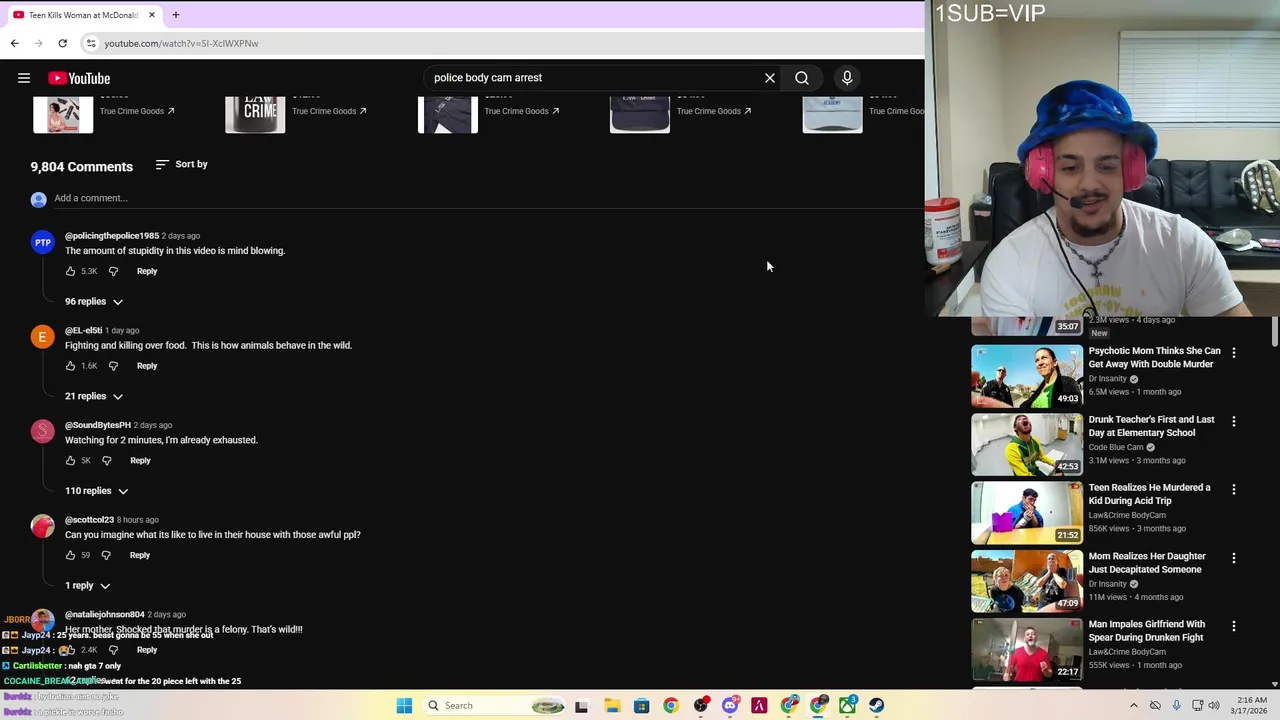Click the browser address bar URL
Image resolution: width=1280 pixels, height=720 pixels.
click(181, 43)
